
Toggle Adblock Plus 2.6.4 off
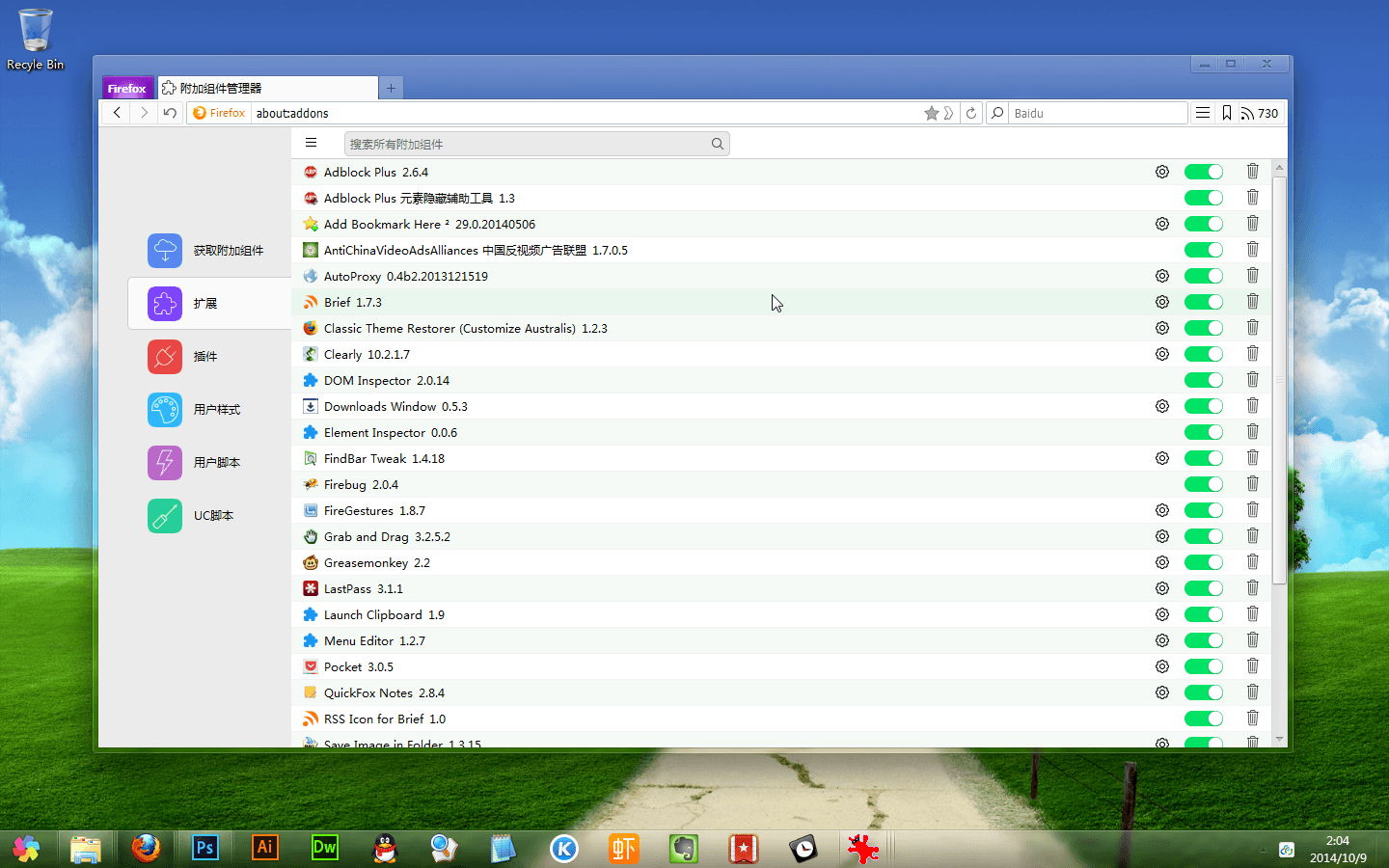point(1203,172)
